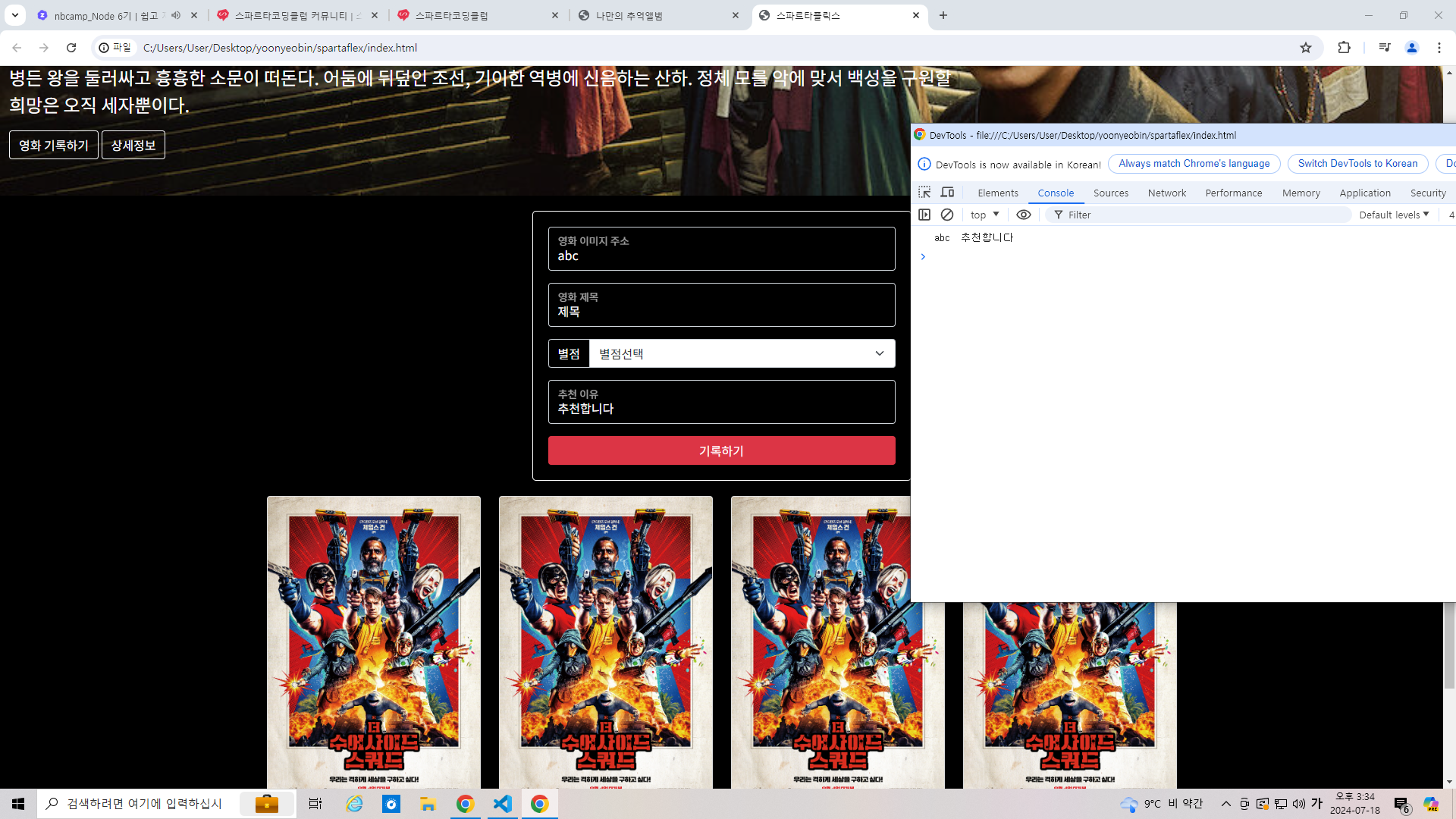Open the Performance tab

(1234, 193)
